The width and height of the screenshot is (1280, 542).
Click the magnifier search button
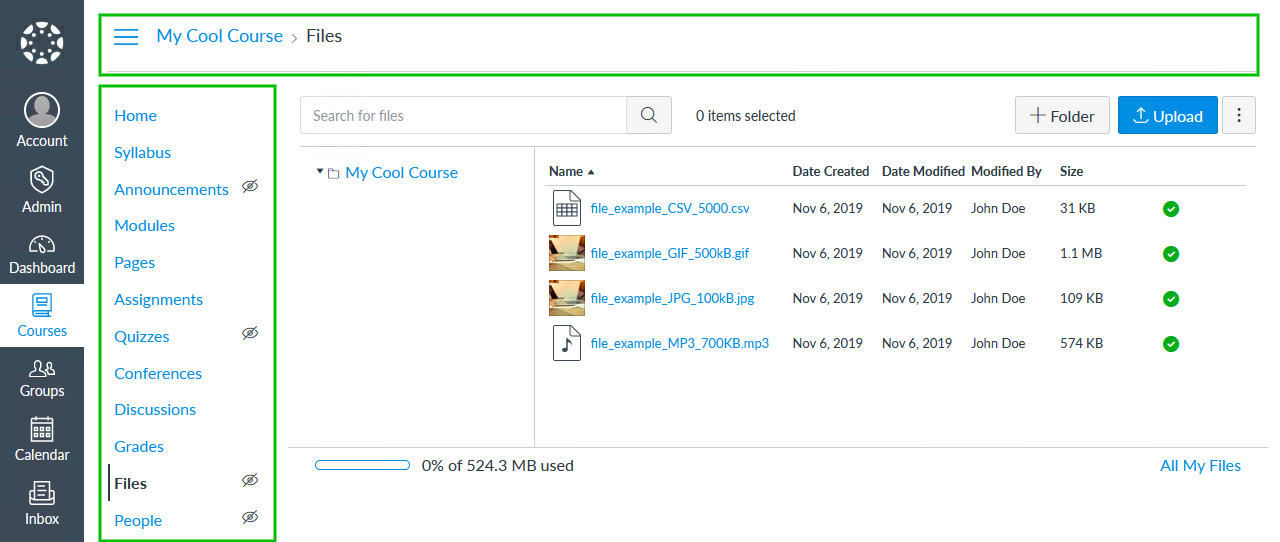[649, 115]
